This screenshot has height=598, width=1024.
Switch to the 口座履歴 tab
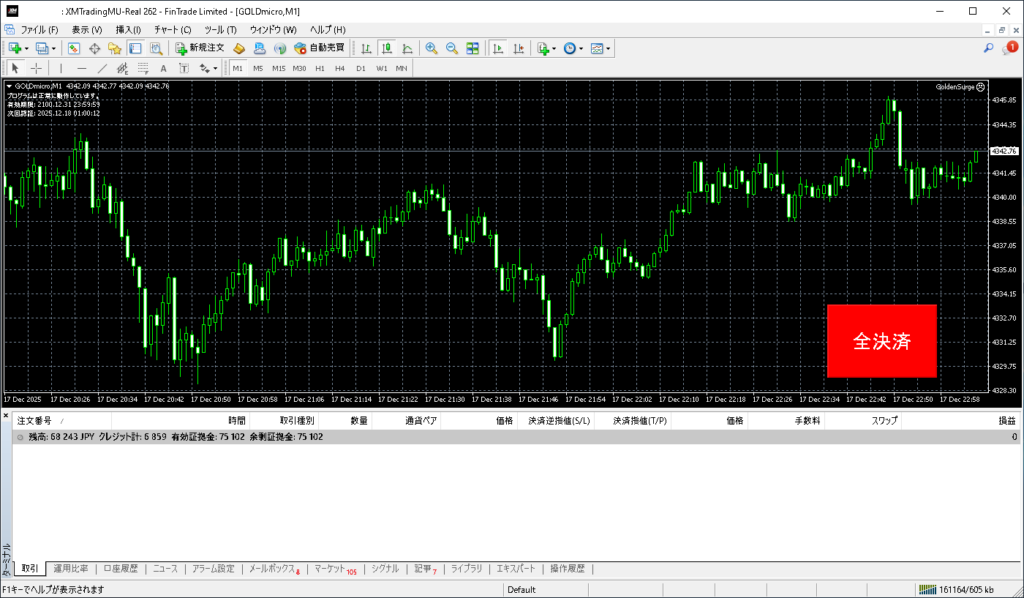pyautogui.click(x=124, y=569)
